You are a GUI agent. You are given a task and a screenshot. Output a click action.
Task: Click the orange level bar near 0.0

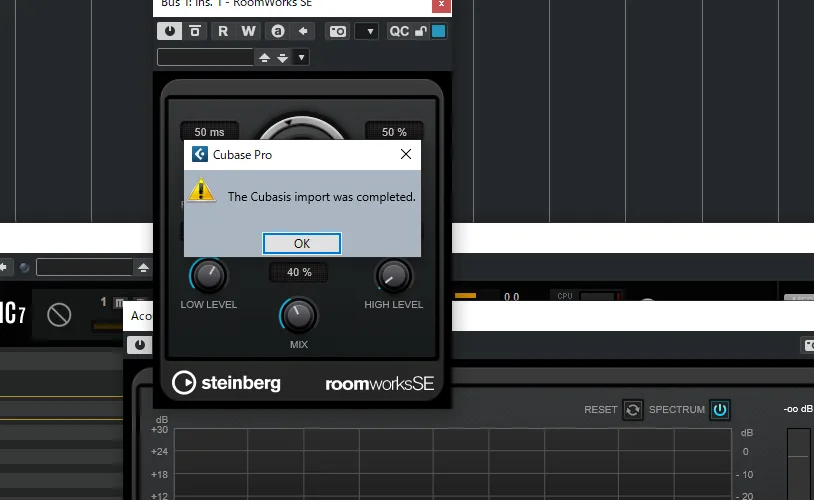(x=465, y=295)
